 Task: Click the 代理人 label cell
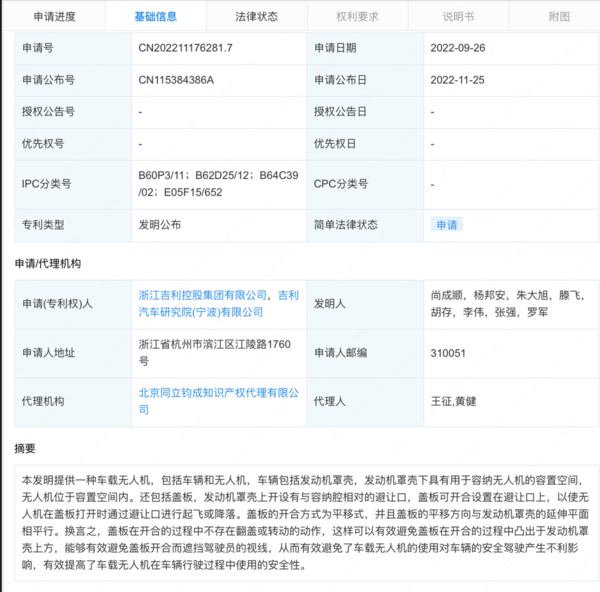click(365, 402)
